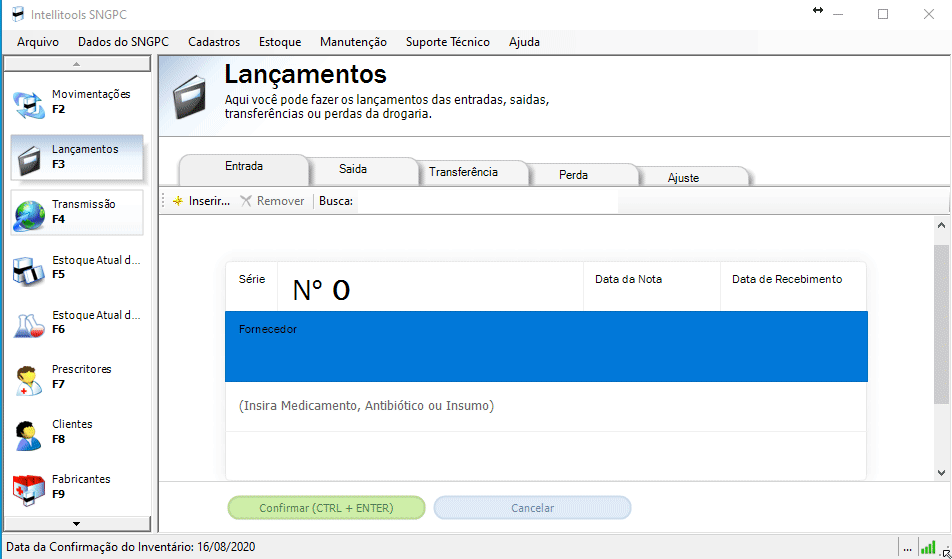This screenshot has height=559, width=952.
Task: Open the Suporte Técnico menu
Action: 447,42
